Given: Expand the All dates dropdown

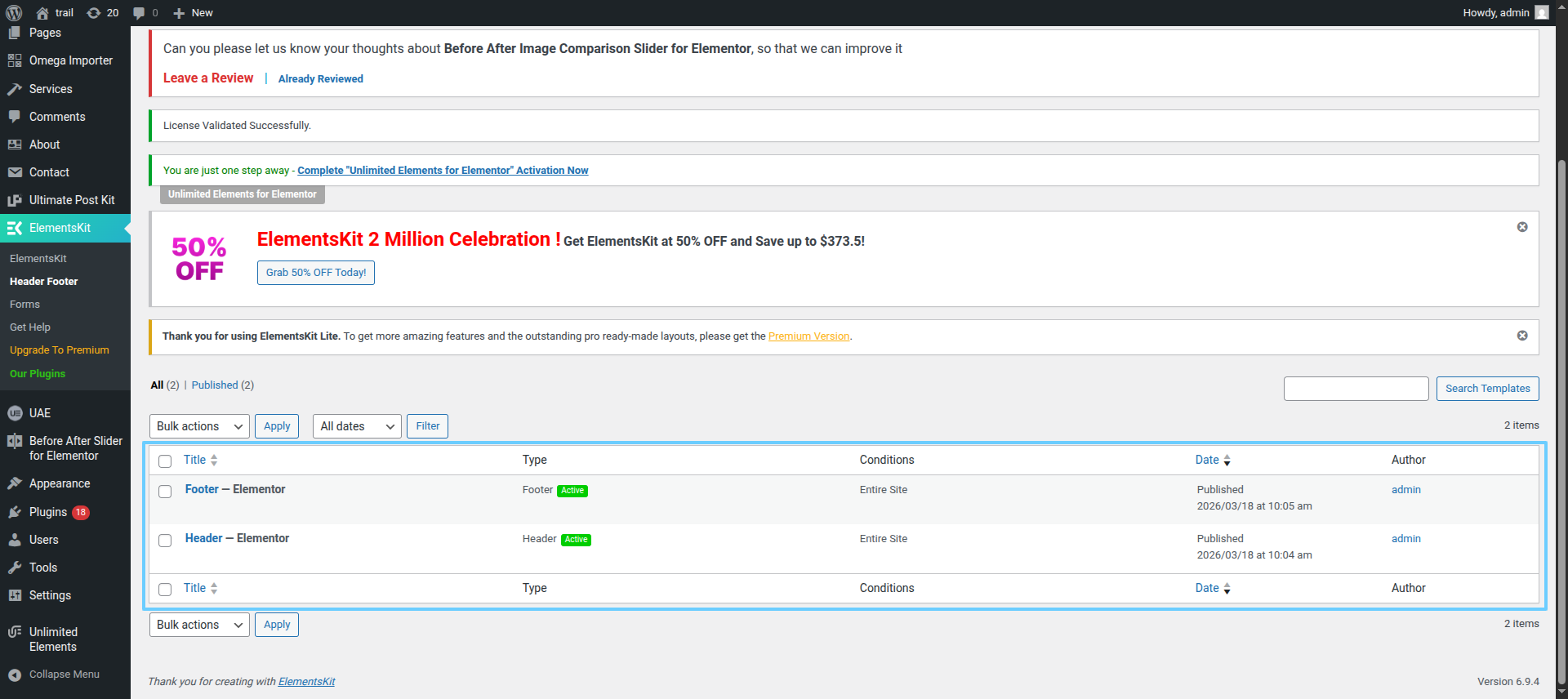Looking at the screenshot, I should [x=357, y=426].
